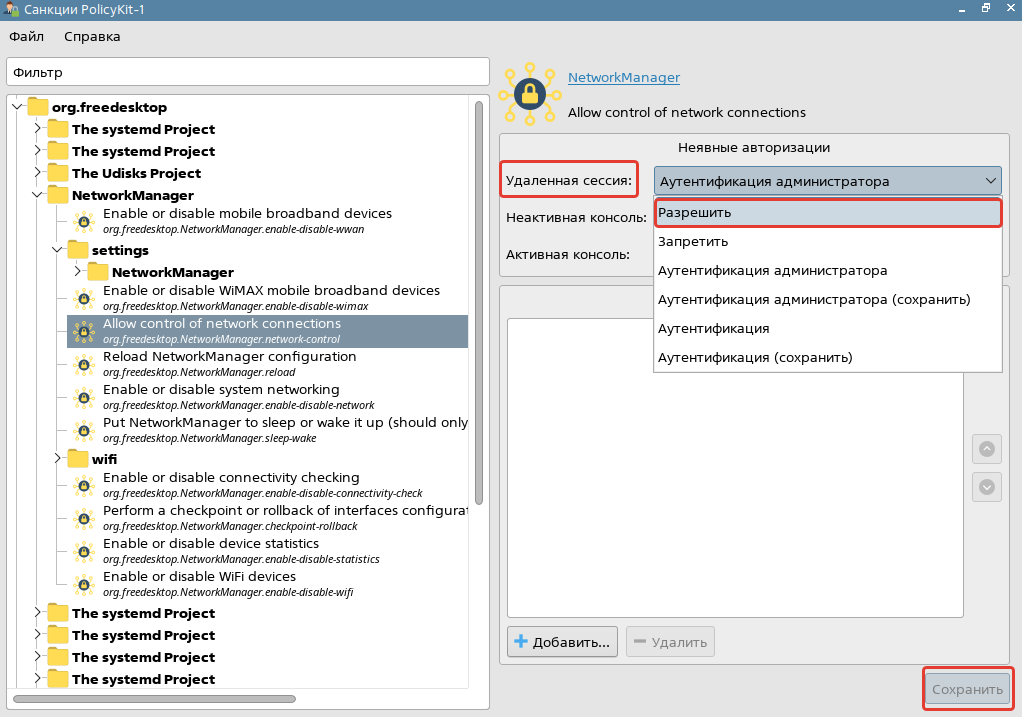Open the remote session authorization combo box

click(827, 181)
